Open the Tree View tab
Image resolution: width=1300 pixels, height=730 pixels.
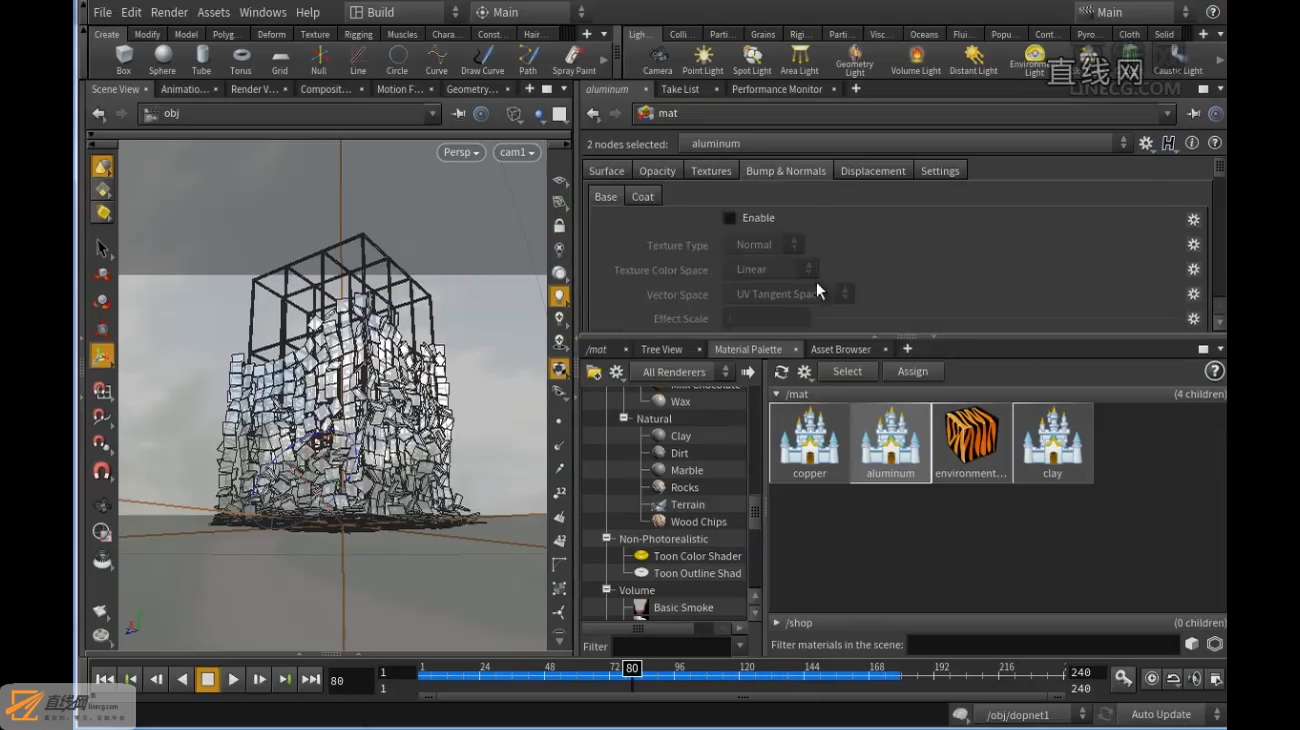[661, 349]
